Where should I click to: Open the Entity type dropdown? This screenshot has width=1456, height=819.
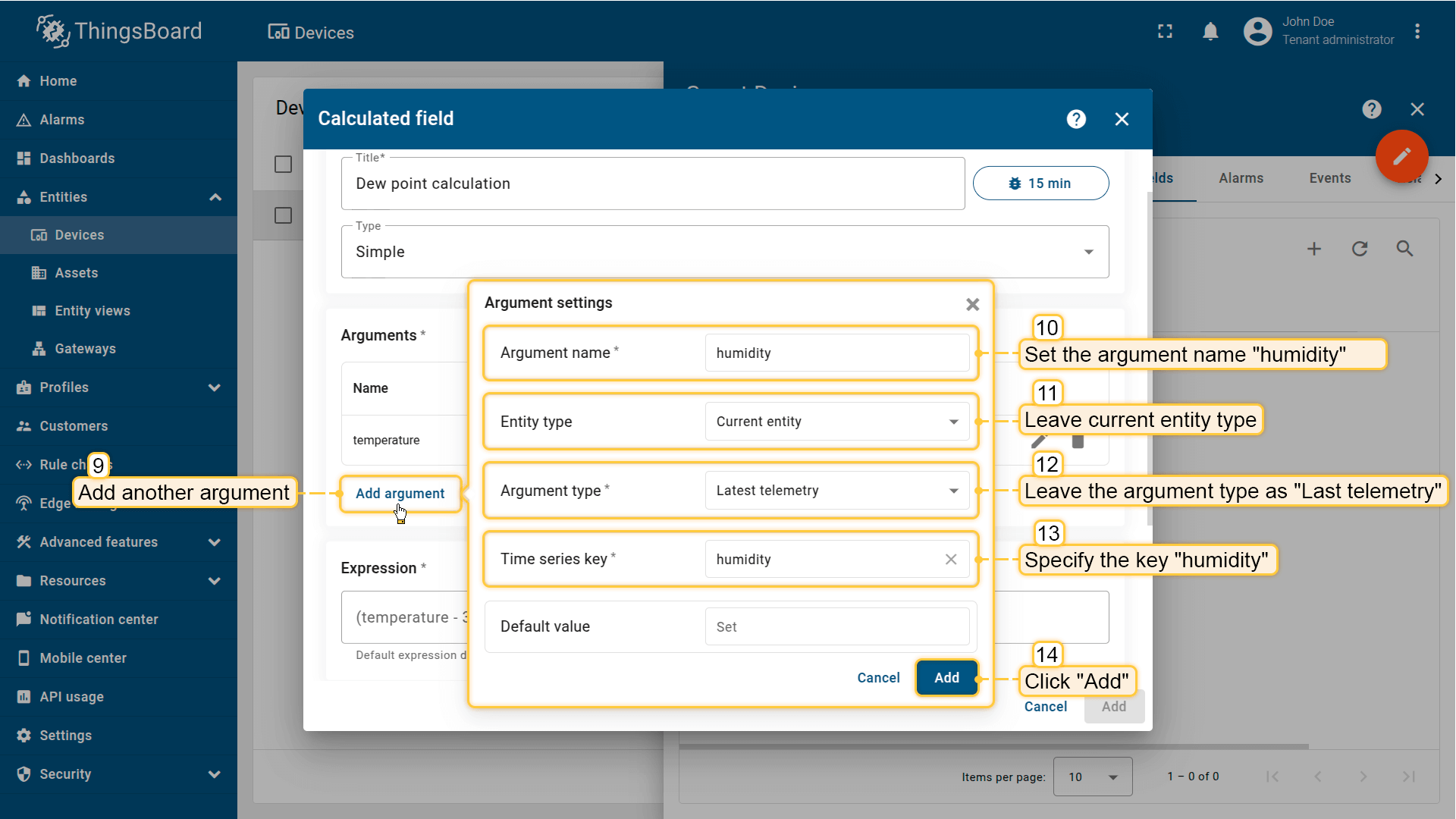[x=837, y=422]
